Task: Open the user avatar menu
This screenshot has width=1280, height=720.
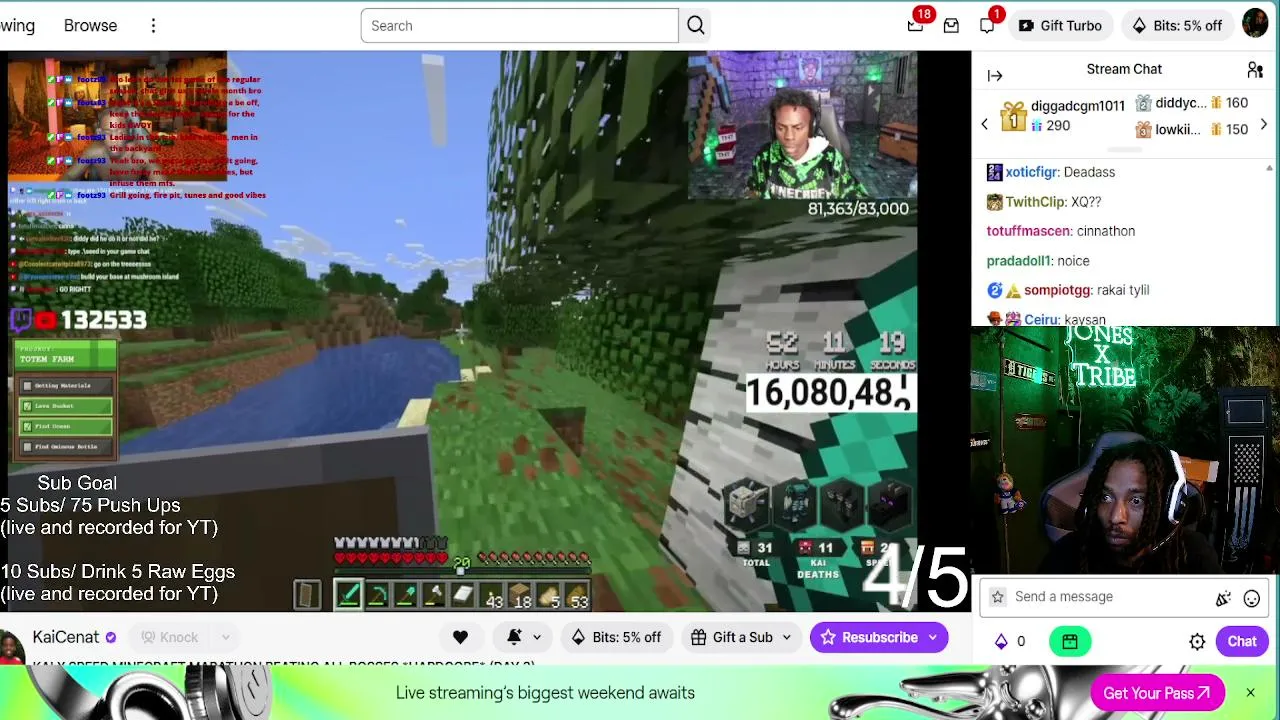Action: tap(1255, 24)
